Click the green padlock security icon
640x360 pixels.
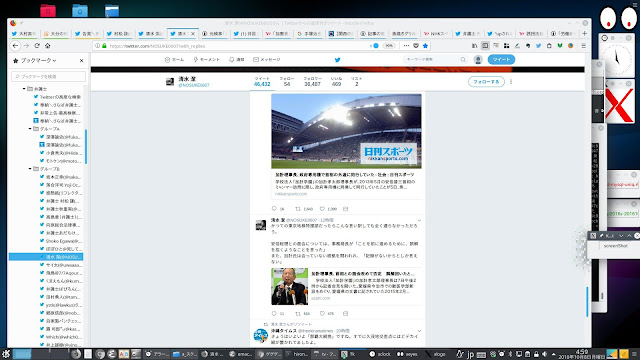pyautogui.click(x=104, y=46)
